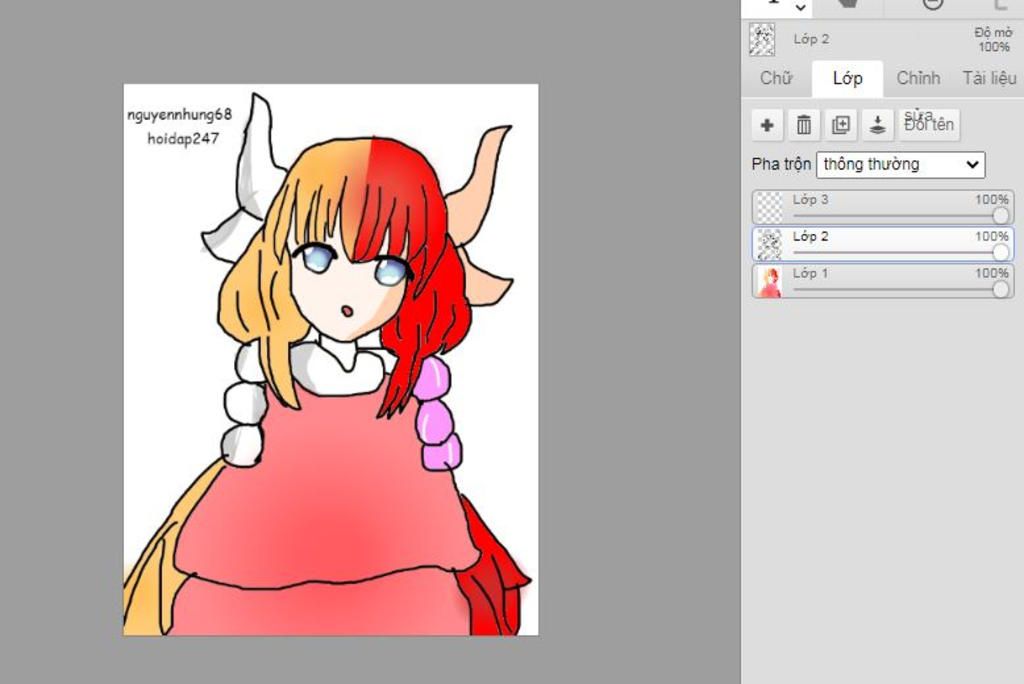Click the active layer preview thumbnail above tabs
Viewport: 1024px width, 684px height.
pos(761,39)
